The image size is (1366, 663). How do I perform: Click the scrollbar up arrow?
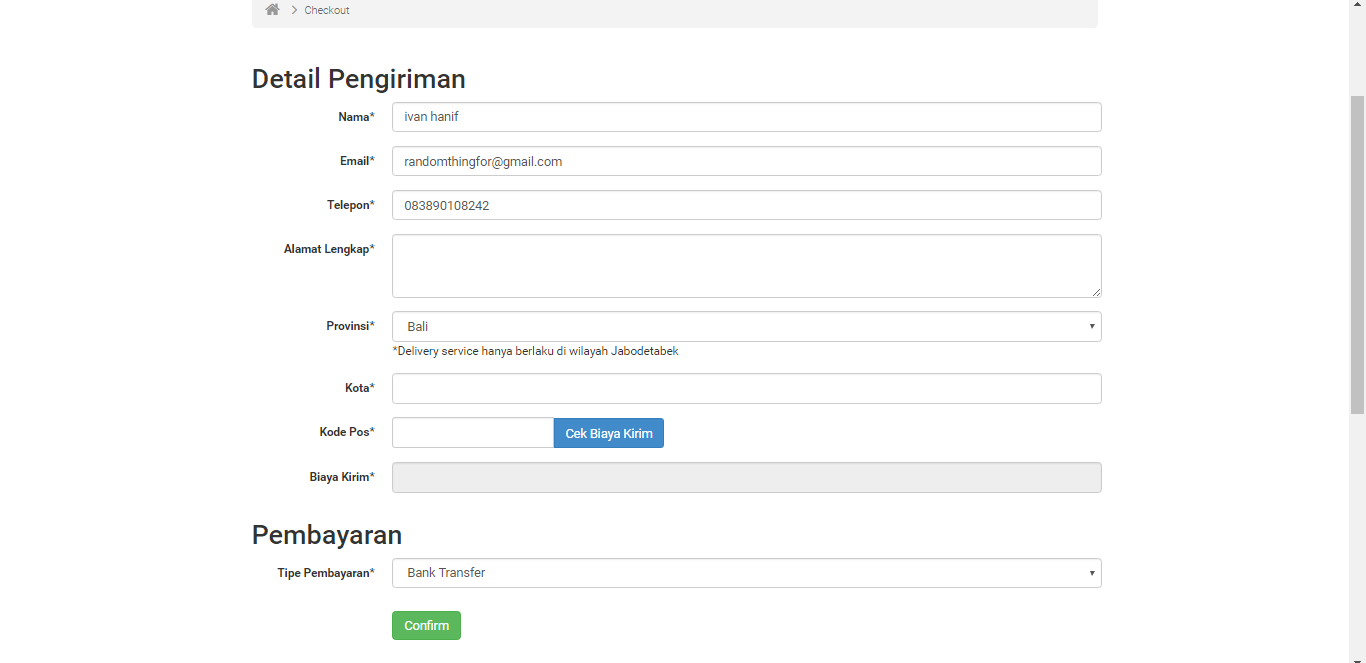[x=1358, y=4]
